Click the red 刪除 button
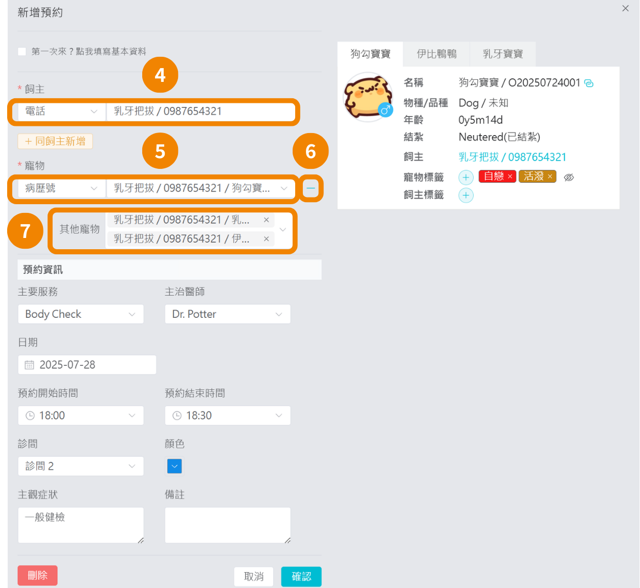640x588 pixels. (38, 575)
